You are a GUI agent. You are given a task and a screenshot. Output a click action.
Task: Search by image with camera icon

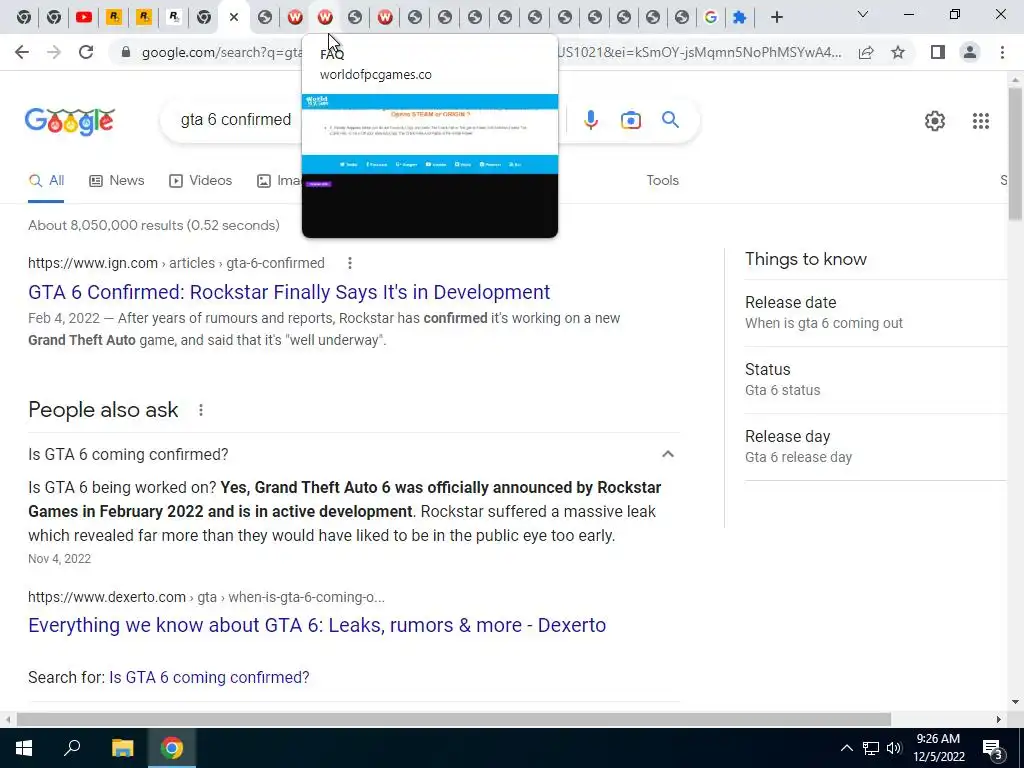(631, 120)
